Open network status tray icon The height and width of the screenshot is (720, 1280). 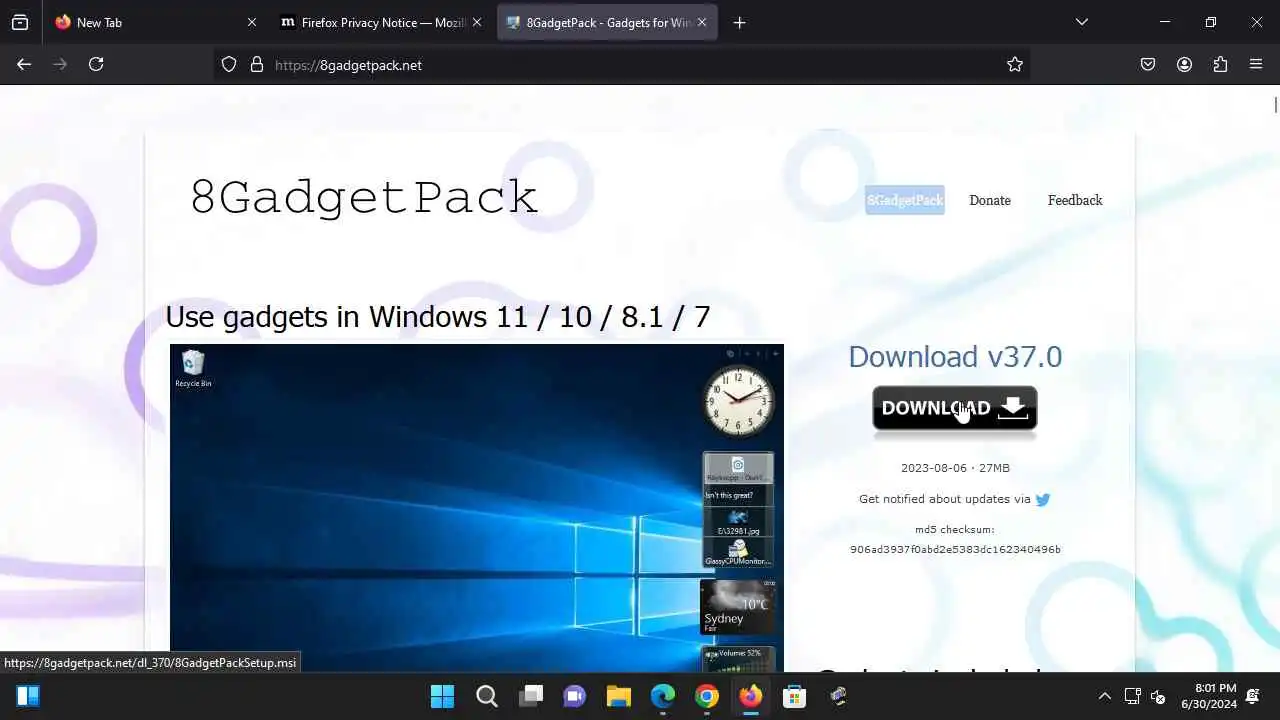(1132, 696)
